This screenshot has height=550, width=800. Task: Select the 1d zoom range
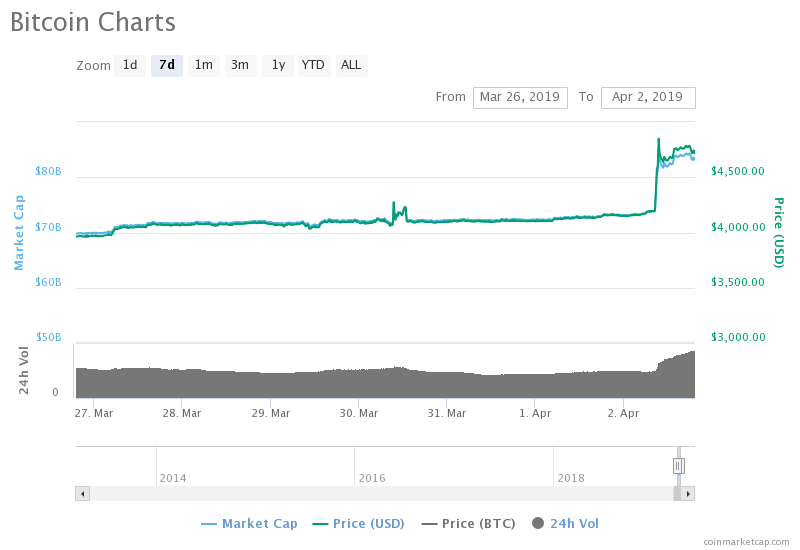(130, 66)
